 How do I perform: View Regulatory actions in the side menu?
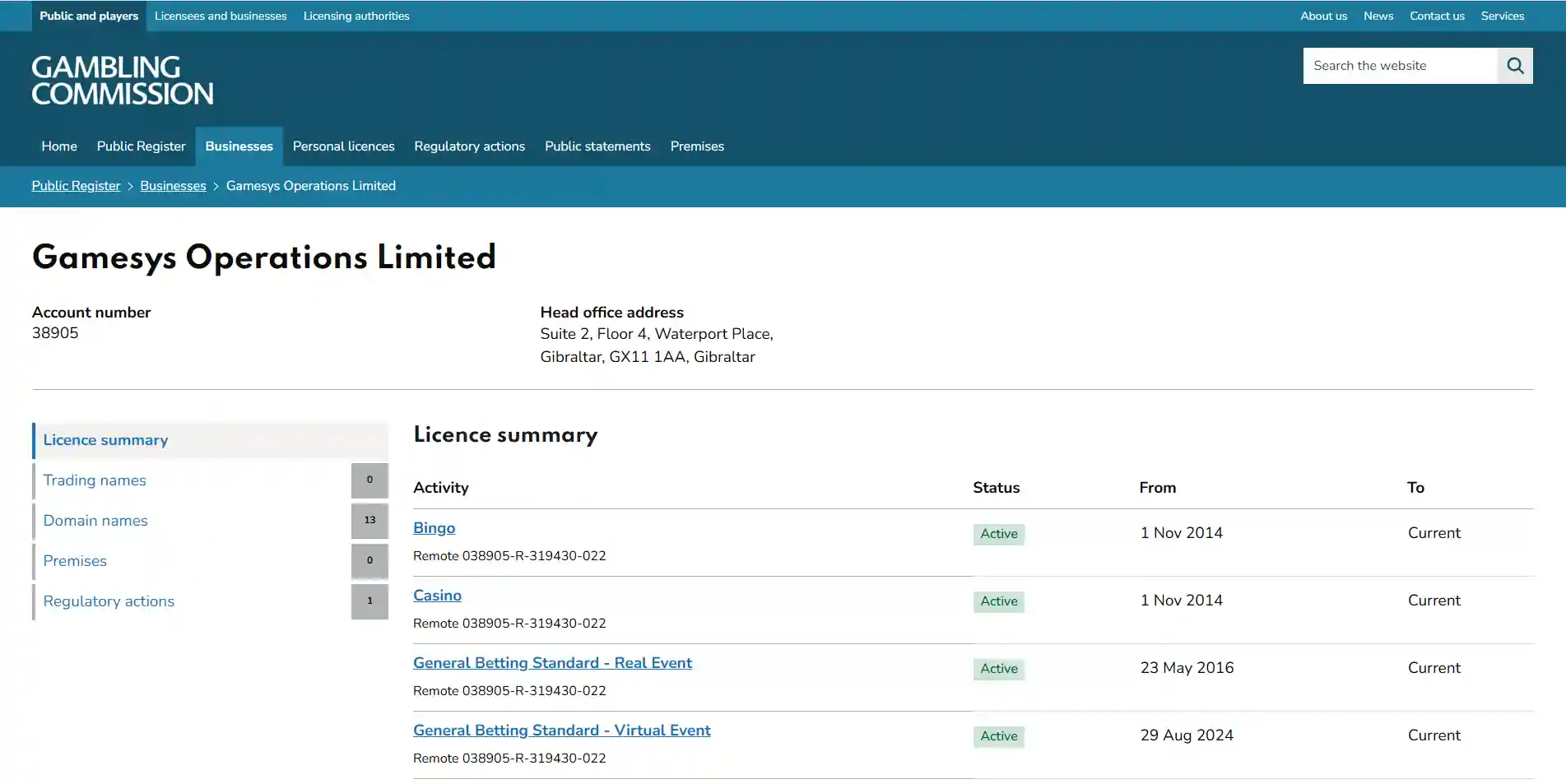(x=109, y=601)
